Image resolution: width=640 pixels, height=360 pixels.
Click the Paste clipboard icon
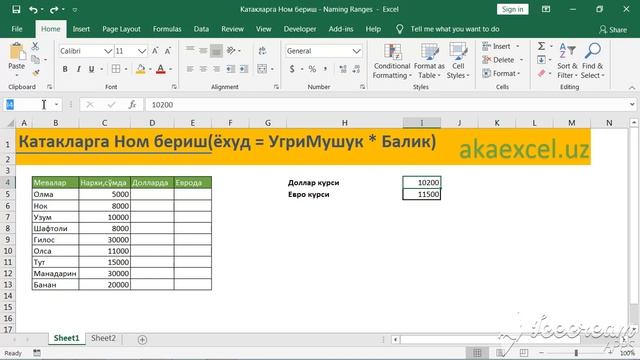(x=17, y=52)
